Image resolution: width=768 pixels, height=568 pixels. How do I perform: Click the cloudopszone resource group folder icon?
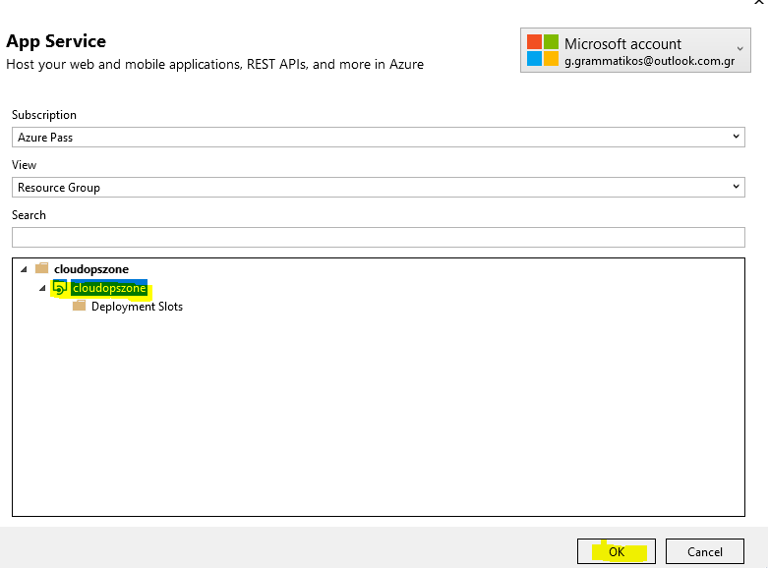tap(42, 268)
